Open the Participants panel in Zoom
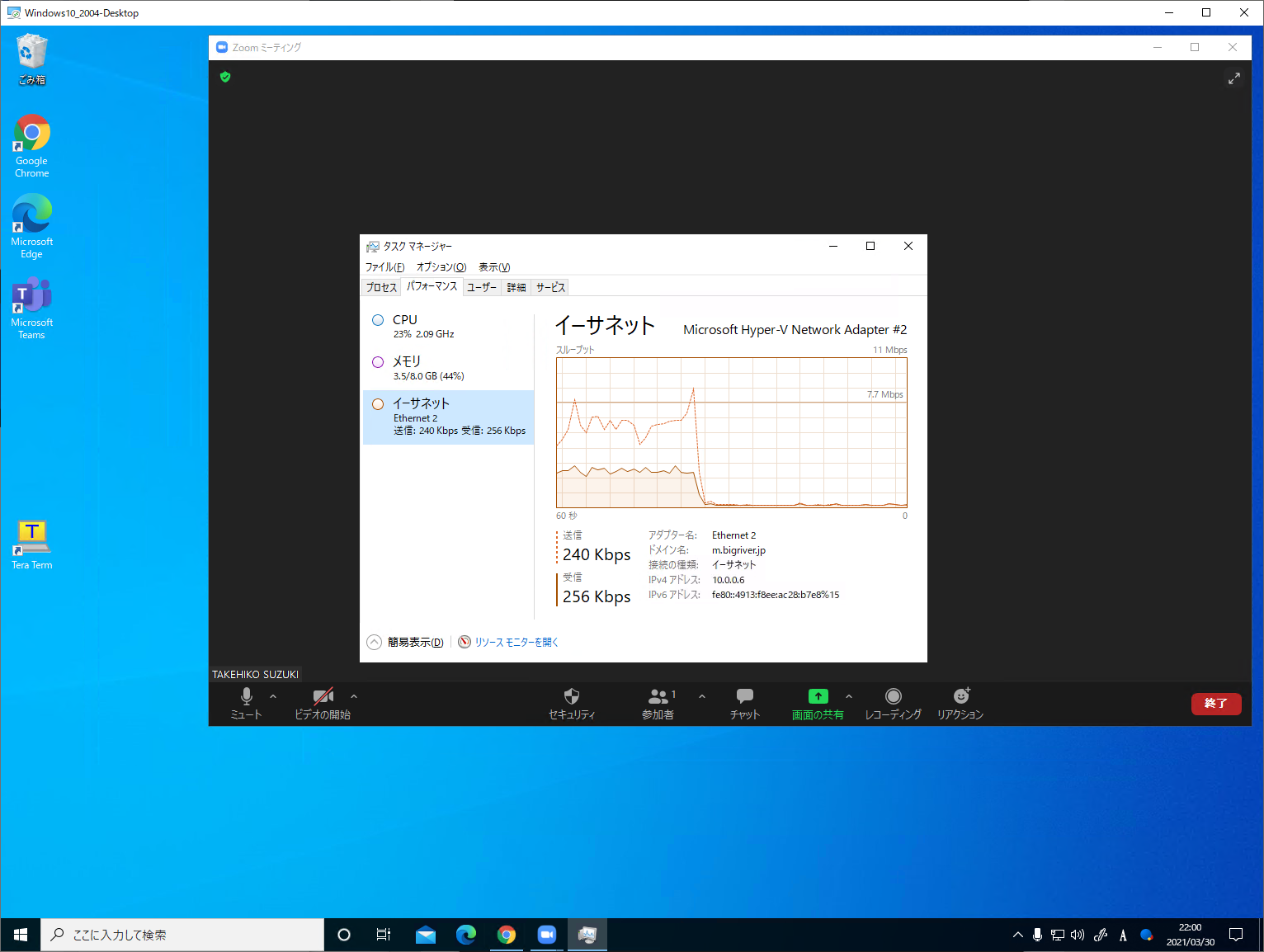 (658, 696)
